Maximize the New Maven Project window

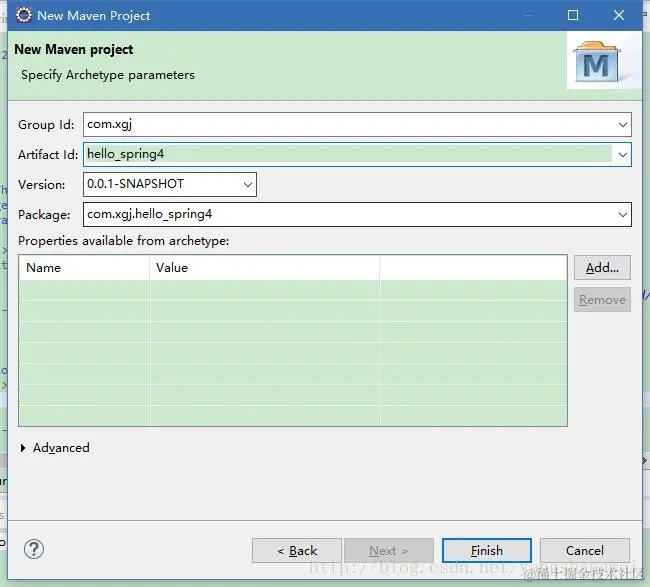click(573, 15)
